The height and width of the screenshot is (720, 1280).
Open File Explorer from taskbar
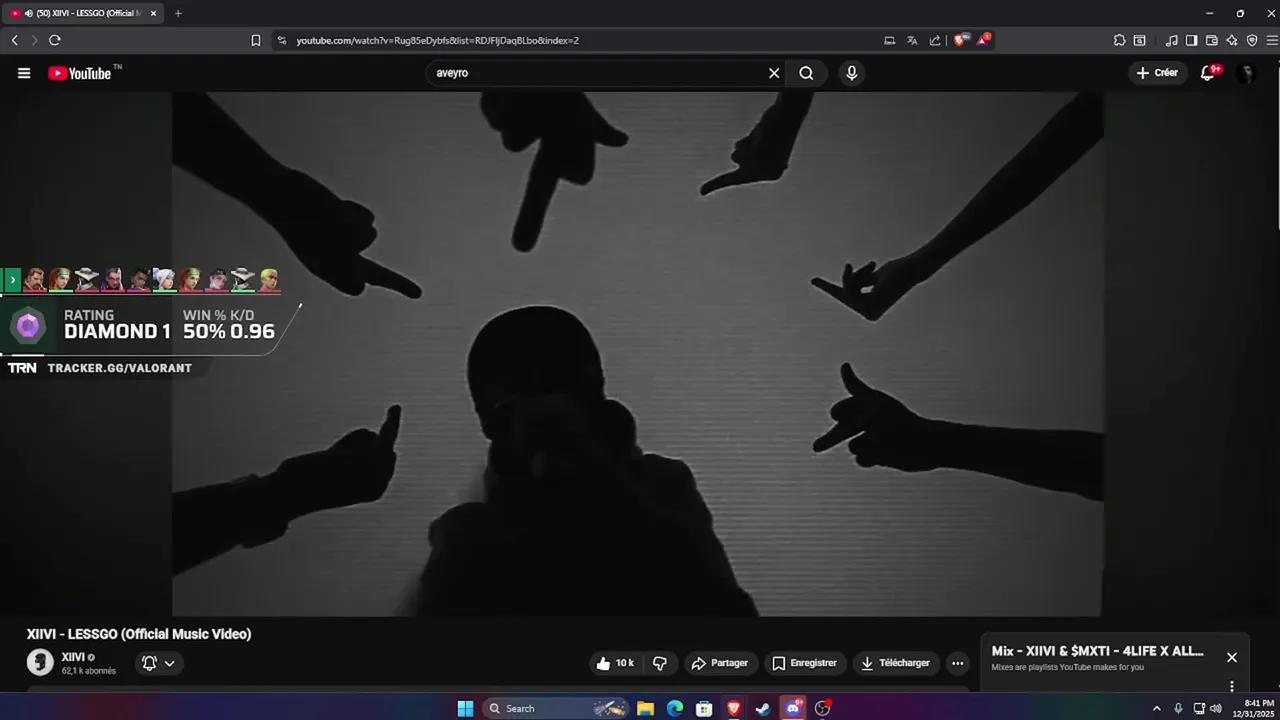tap(646, 708)
